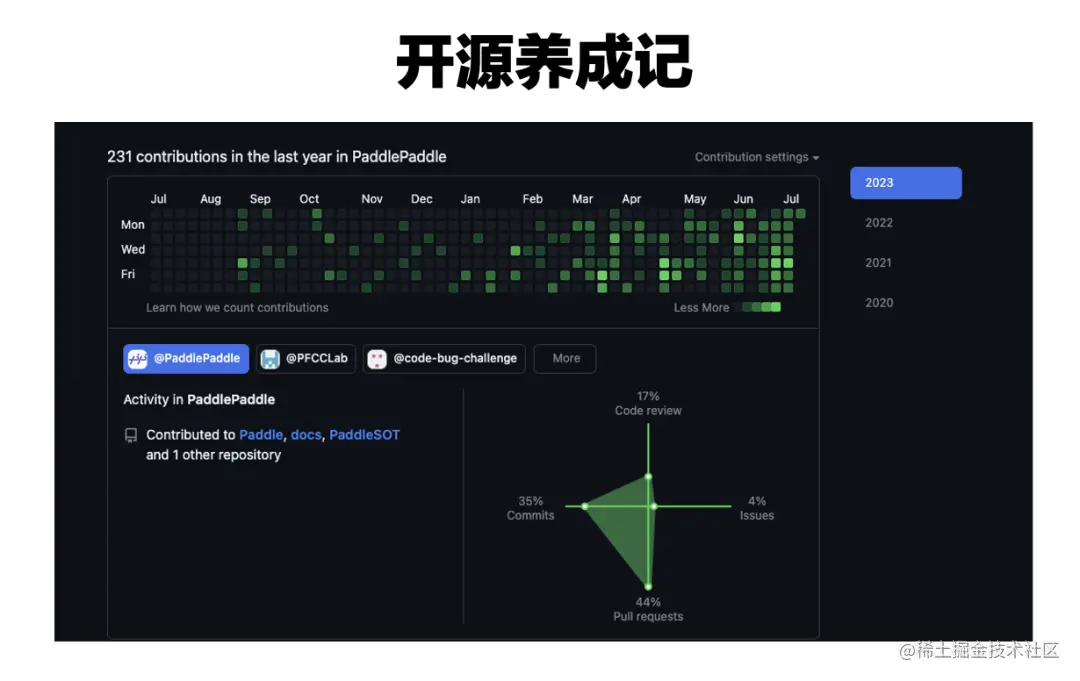Open Learn how we count contributions
Viewport: 1080px width, 681px height.
(237, 307)
